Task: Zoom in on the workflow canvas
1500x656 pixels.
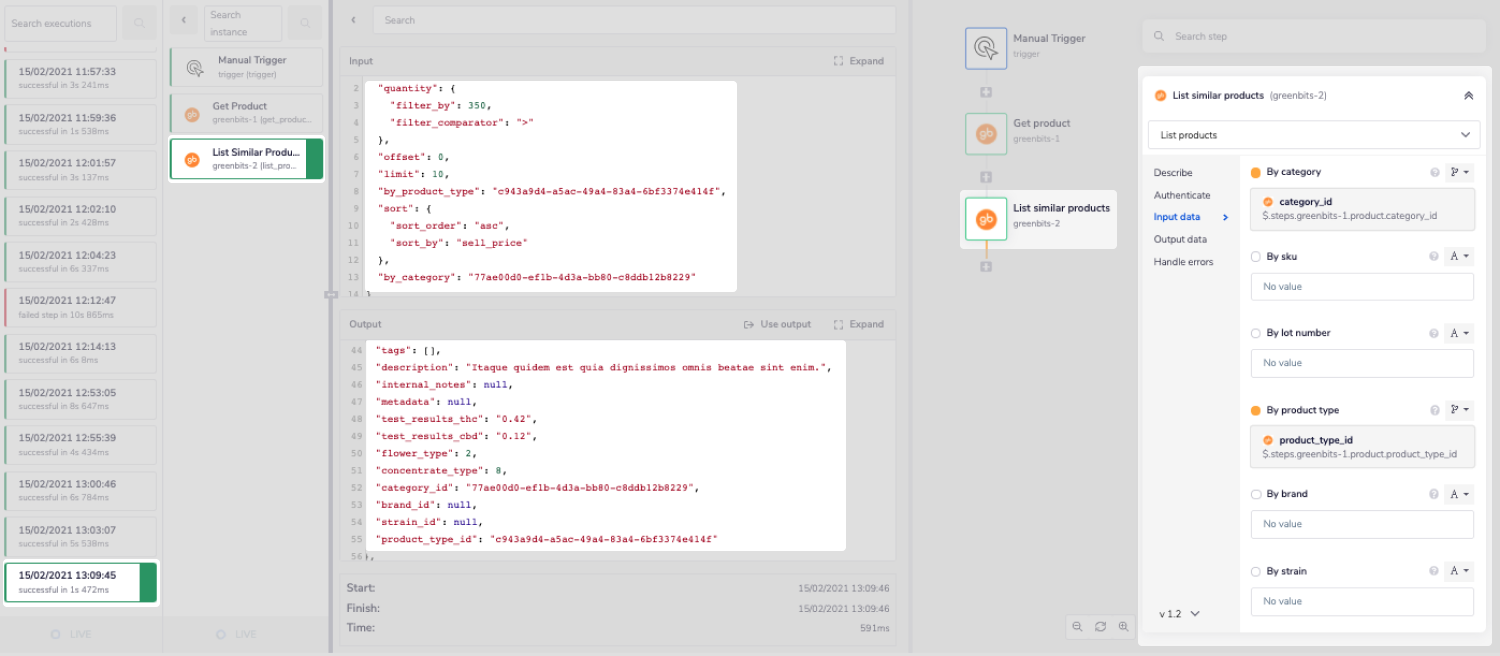Action: (1123, 627)
